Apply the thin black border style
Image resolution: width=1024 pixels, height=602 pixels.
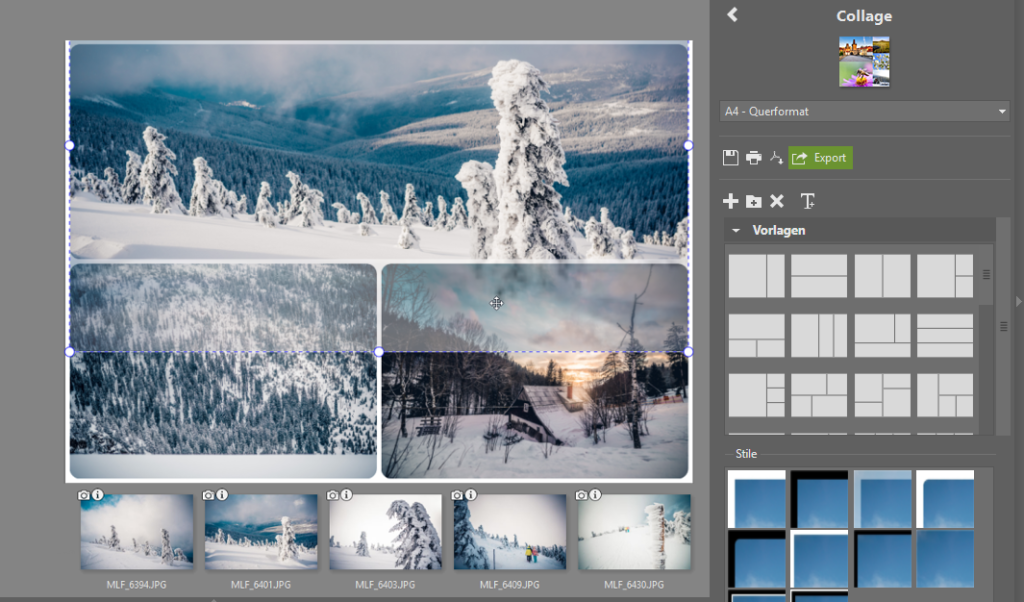[882, 559]
